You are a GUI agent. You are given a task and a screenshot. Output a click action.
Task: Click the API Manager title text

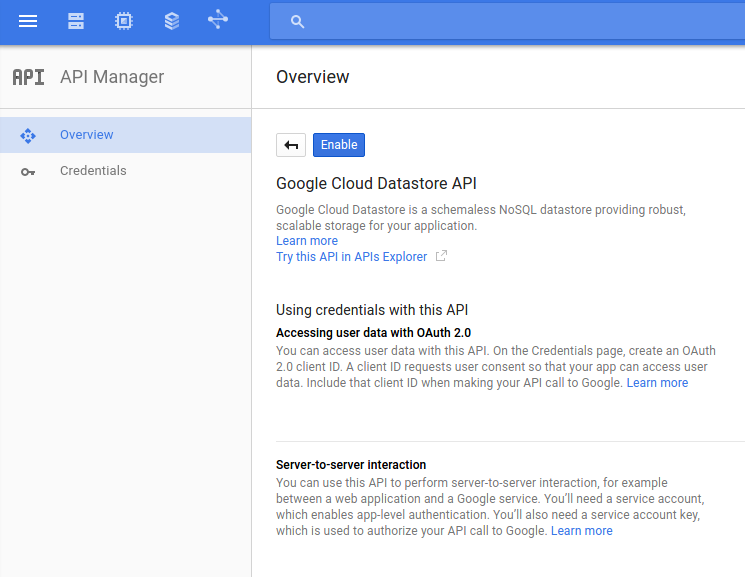click(x=112, y=77)
